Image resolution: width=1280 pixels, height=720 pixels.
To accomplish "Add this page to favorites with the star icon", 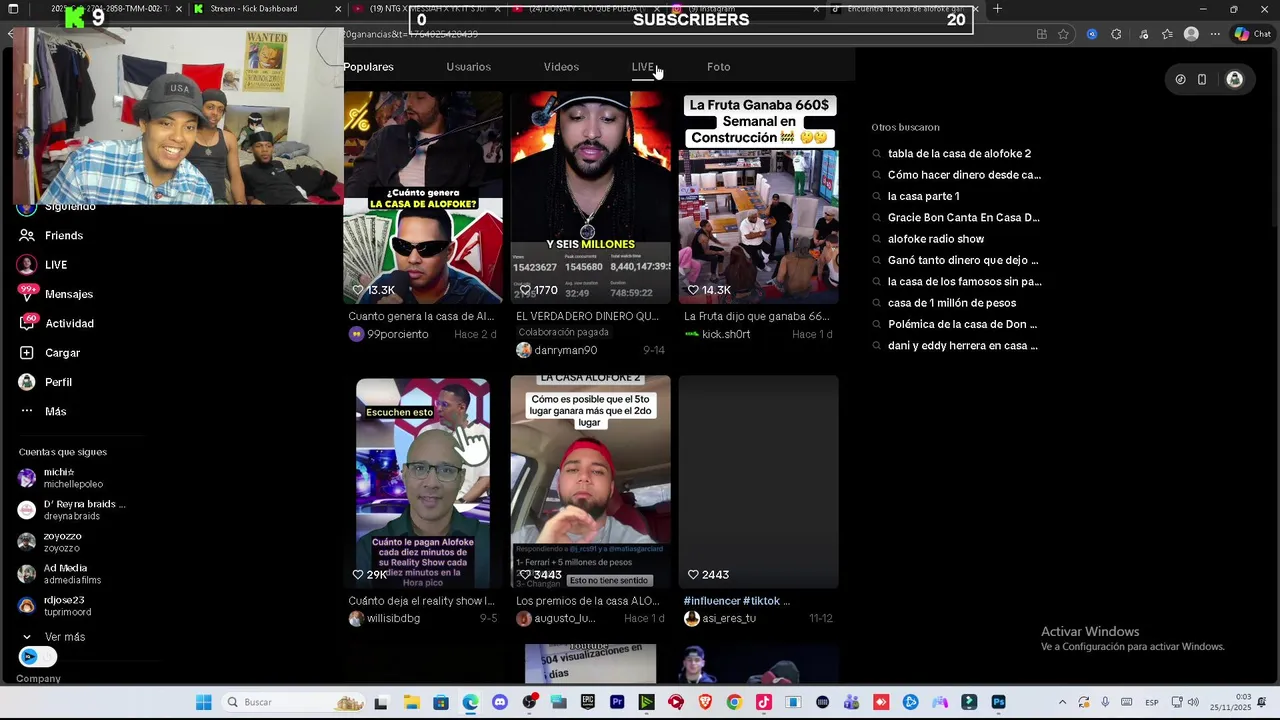I will [1063, 34].
